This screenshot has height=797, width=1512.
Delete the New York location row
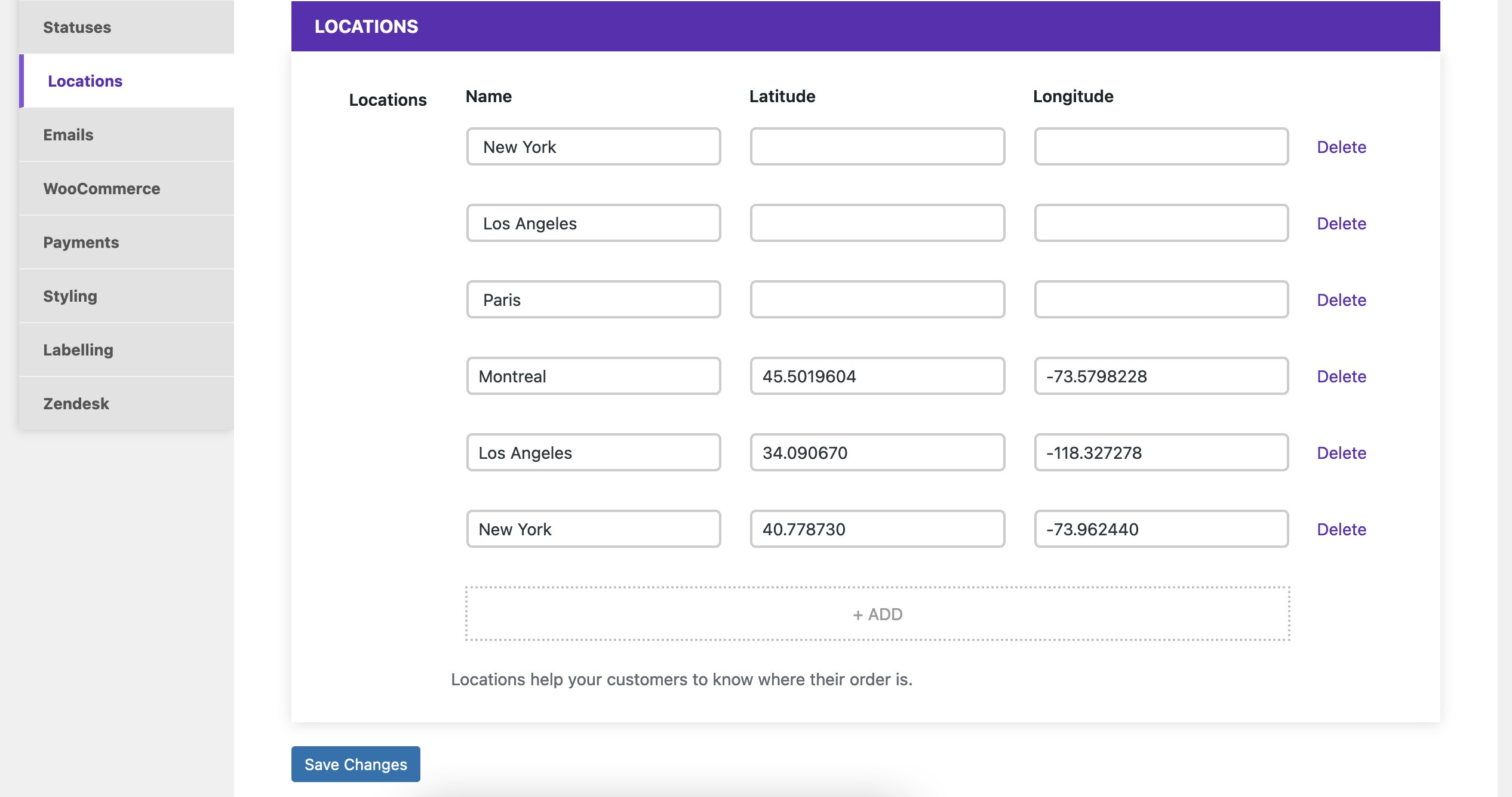coord(1341,146)
